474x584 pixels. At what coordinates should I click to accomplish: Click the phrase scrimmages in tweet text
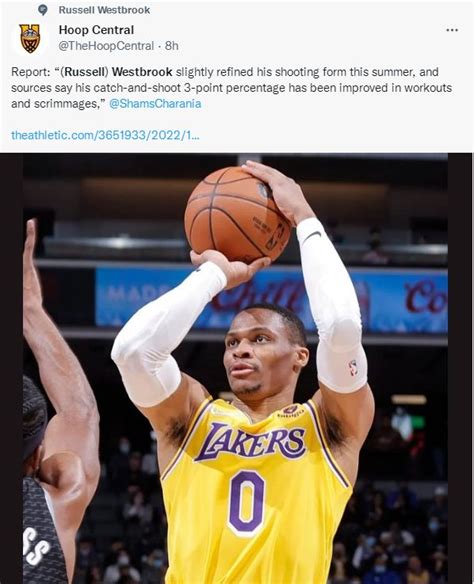coord(66,104)
